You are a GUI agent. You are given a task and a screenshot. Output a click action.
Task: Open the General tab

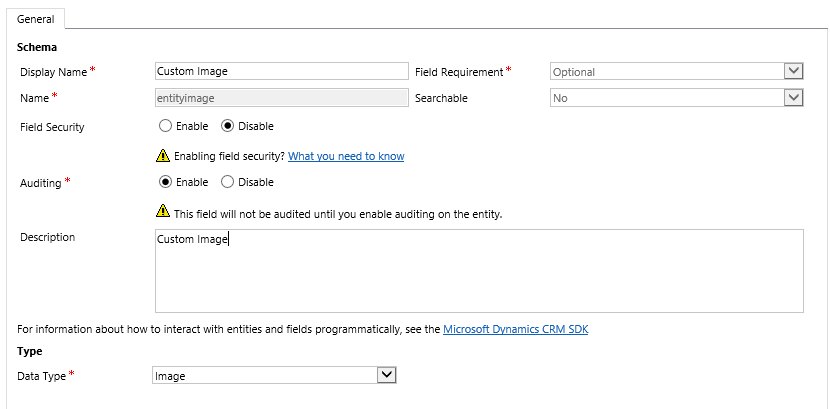[35, 19]
